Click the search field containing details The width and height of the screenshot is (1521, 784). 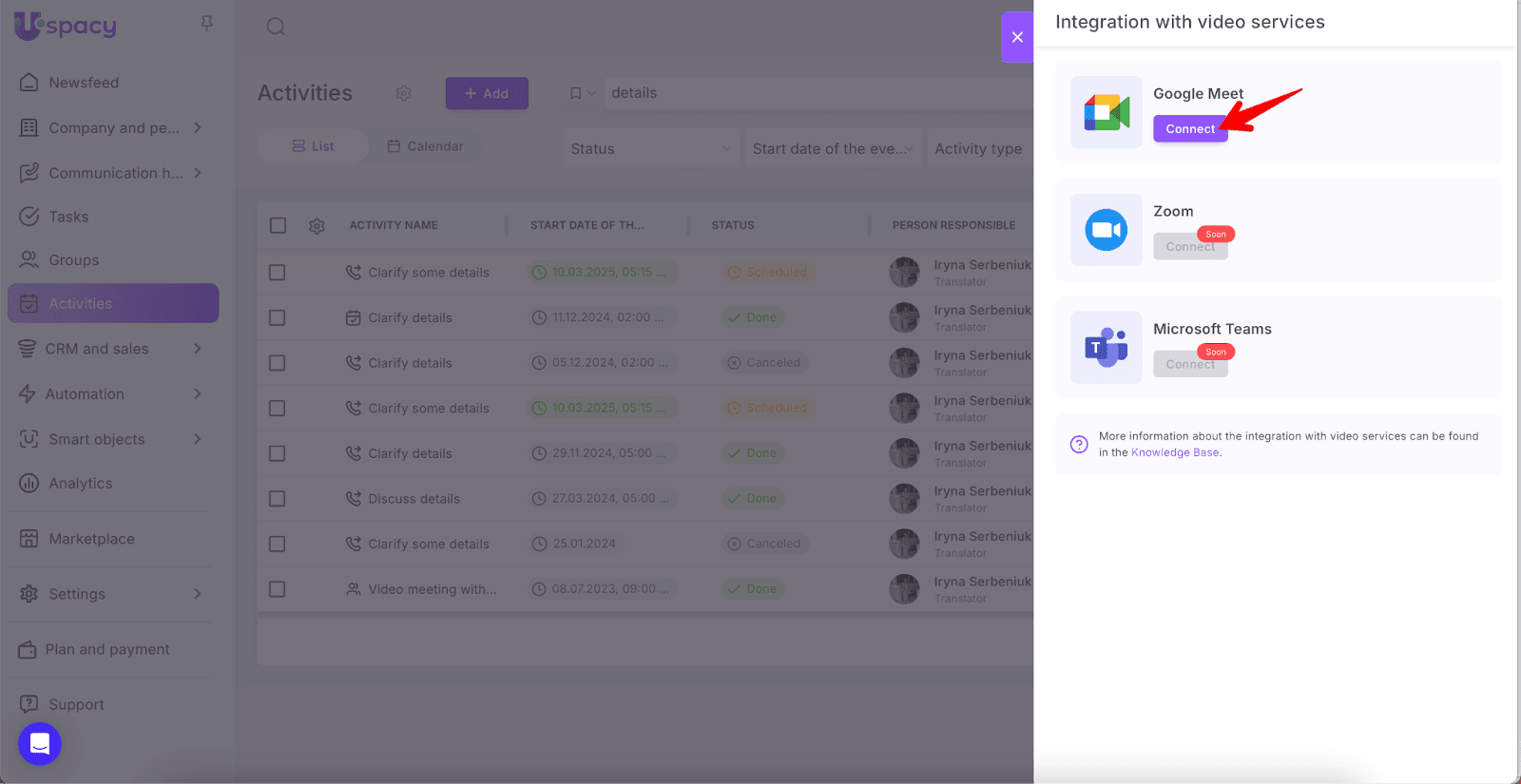pyautogui.click(x=808, y=93)
